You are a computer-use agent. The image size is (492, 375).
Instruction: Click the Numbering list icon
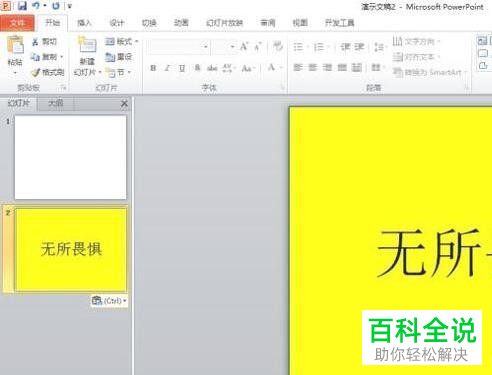click(319, 47)
